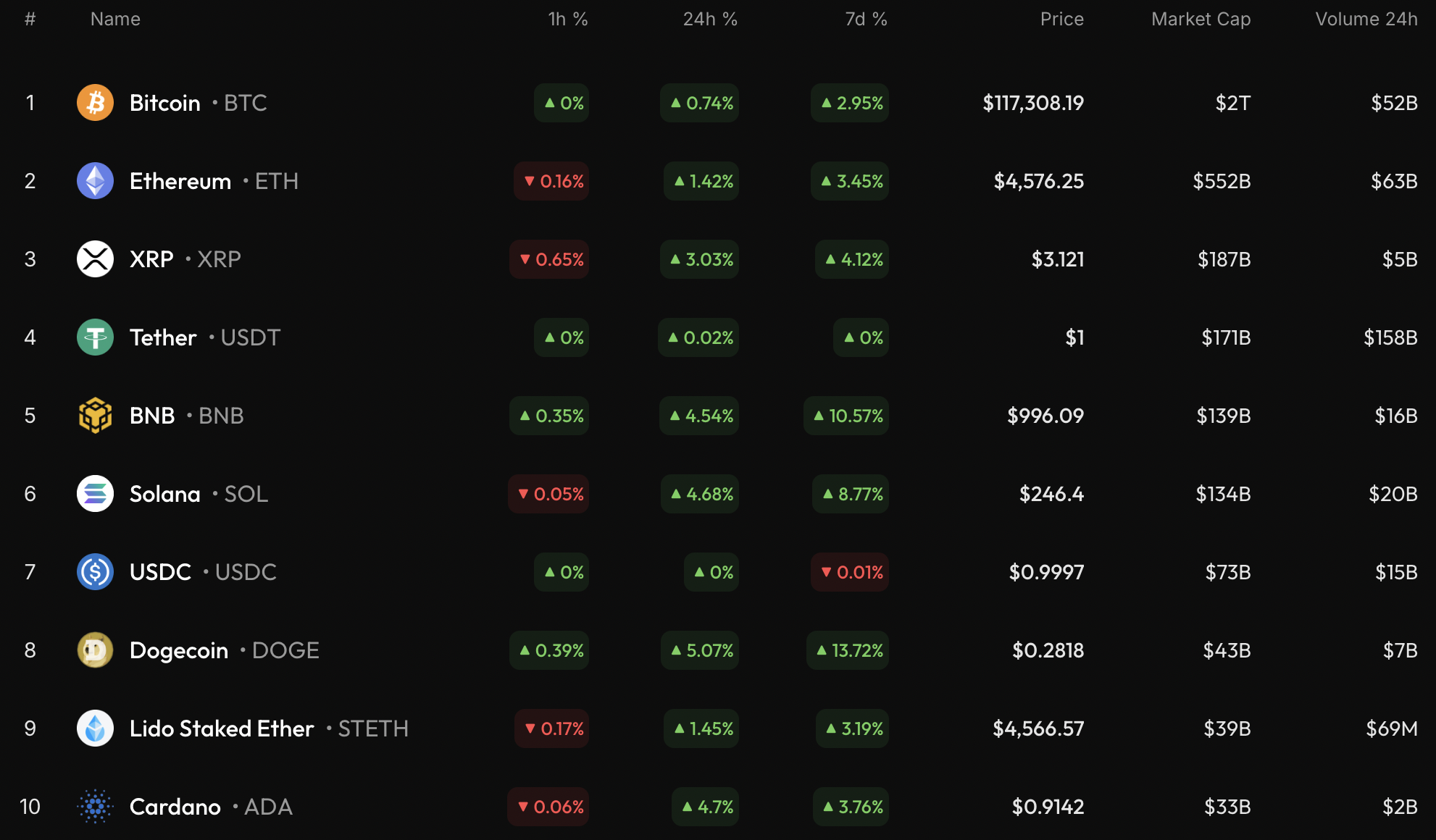The width and height of the screenshot is (1436, 840).
Task: Sort by Market Cap column header
Action: tap(1201, 20)
